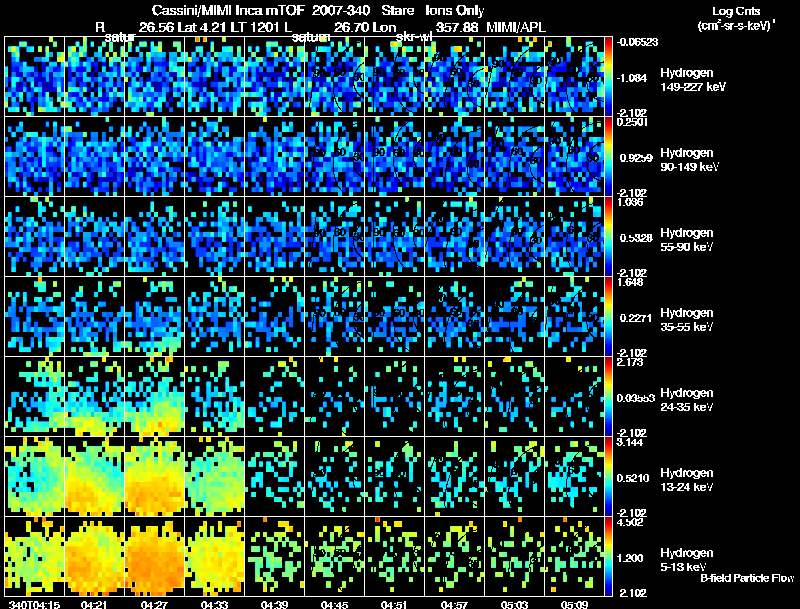Click the '04:33' time label
Screen dimensions: 800x609
click(x=214, y=605)
